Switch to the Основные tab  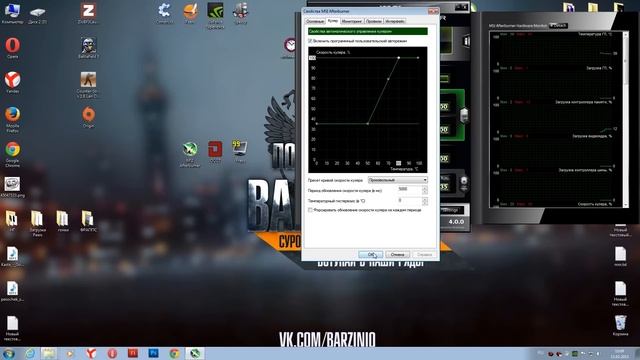coord(315,21)
